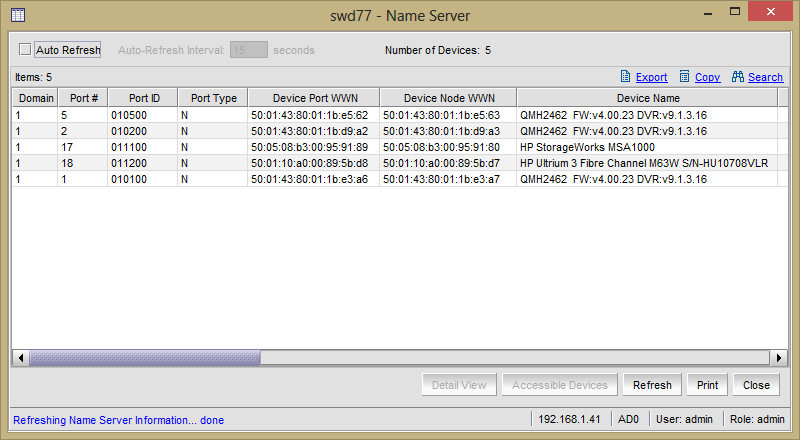
Task: Click the Search binoculars icon
Action: coord(737,77)
